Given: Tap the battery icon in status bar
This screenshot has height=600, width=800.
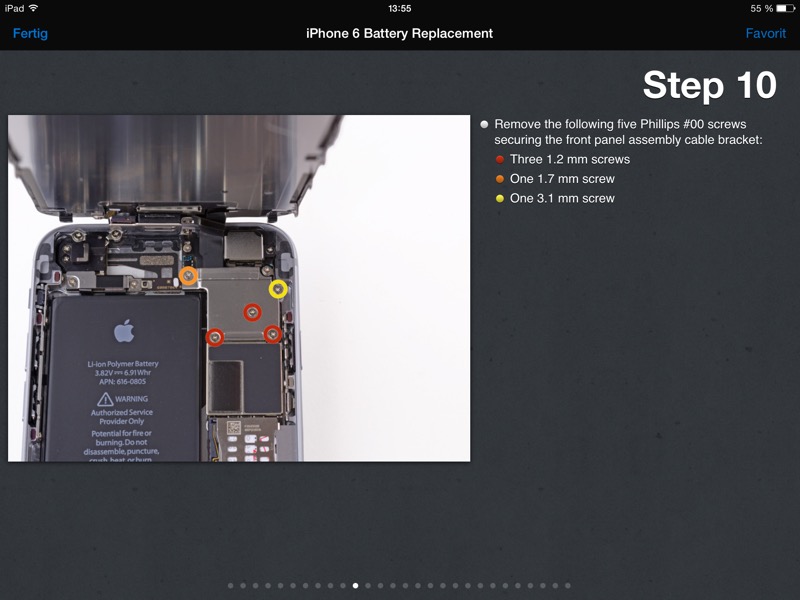Looking at the screenshot, I should [x=783, y=8].
